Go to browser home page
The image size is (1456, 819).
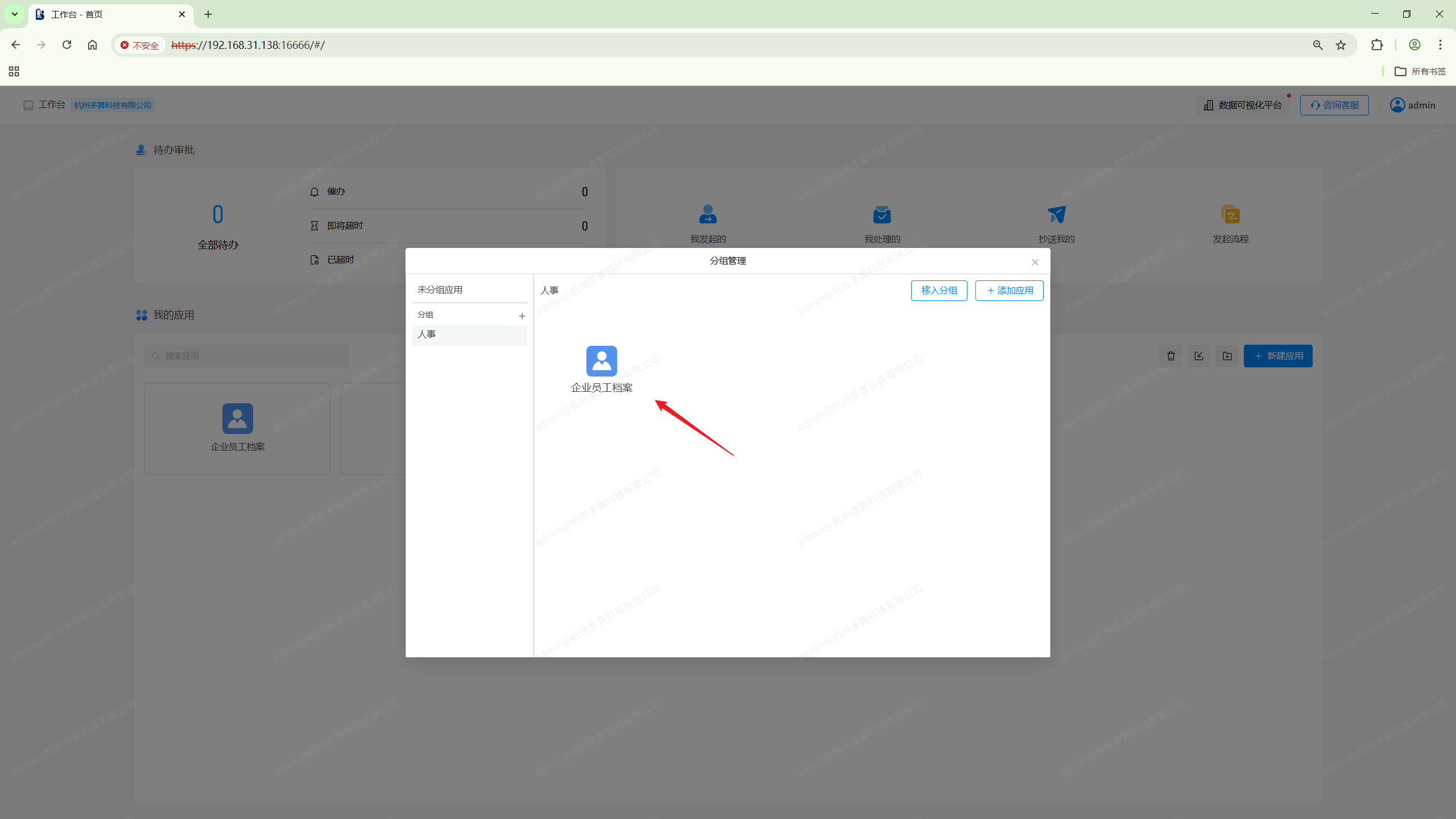coord(92,45)
